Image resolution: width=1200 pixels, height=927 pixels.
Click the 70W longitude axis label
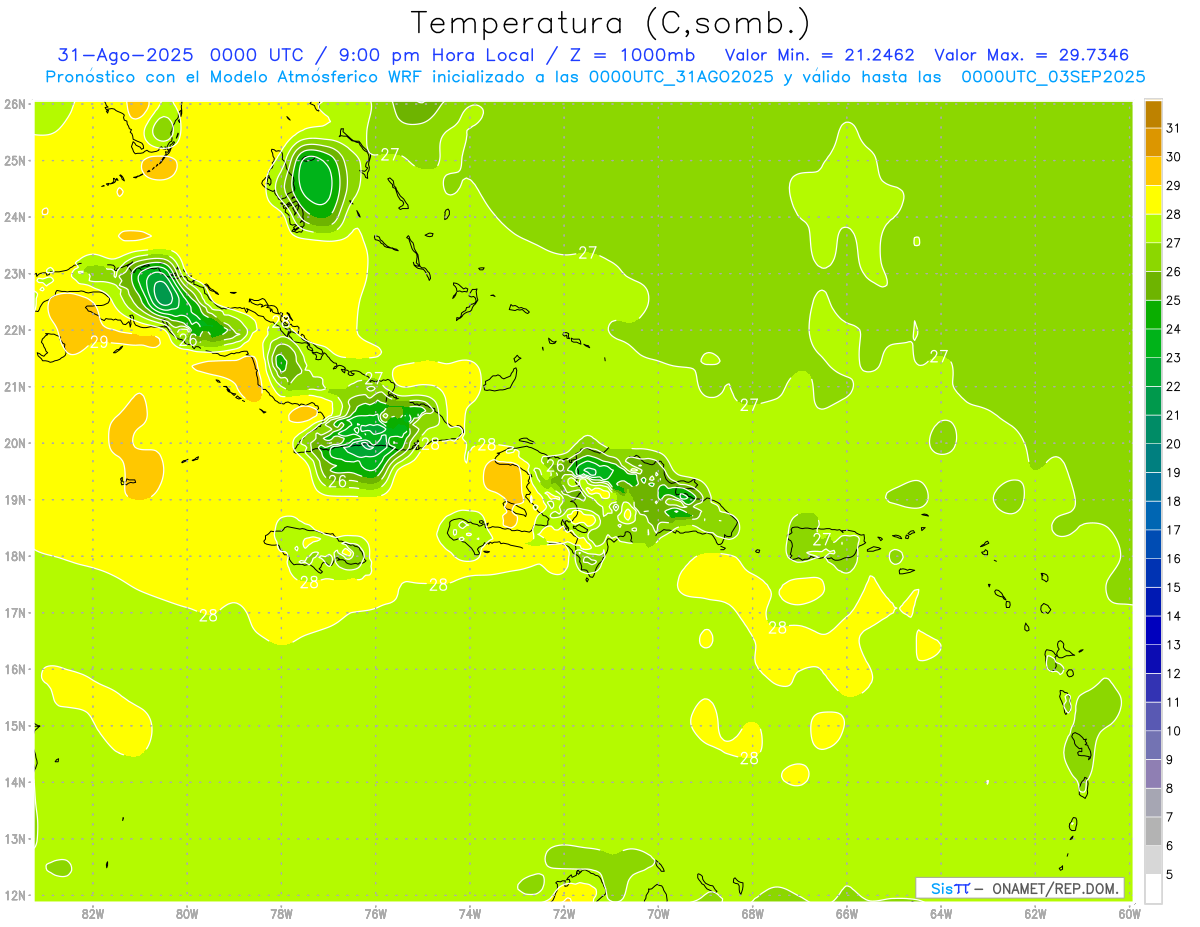tap(658, 912)
